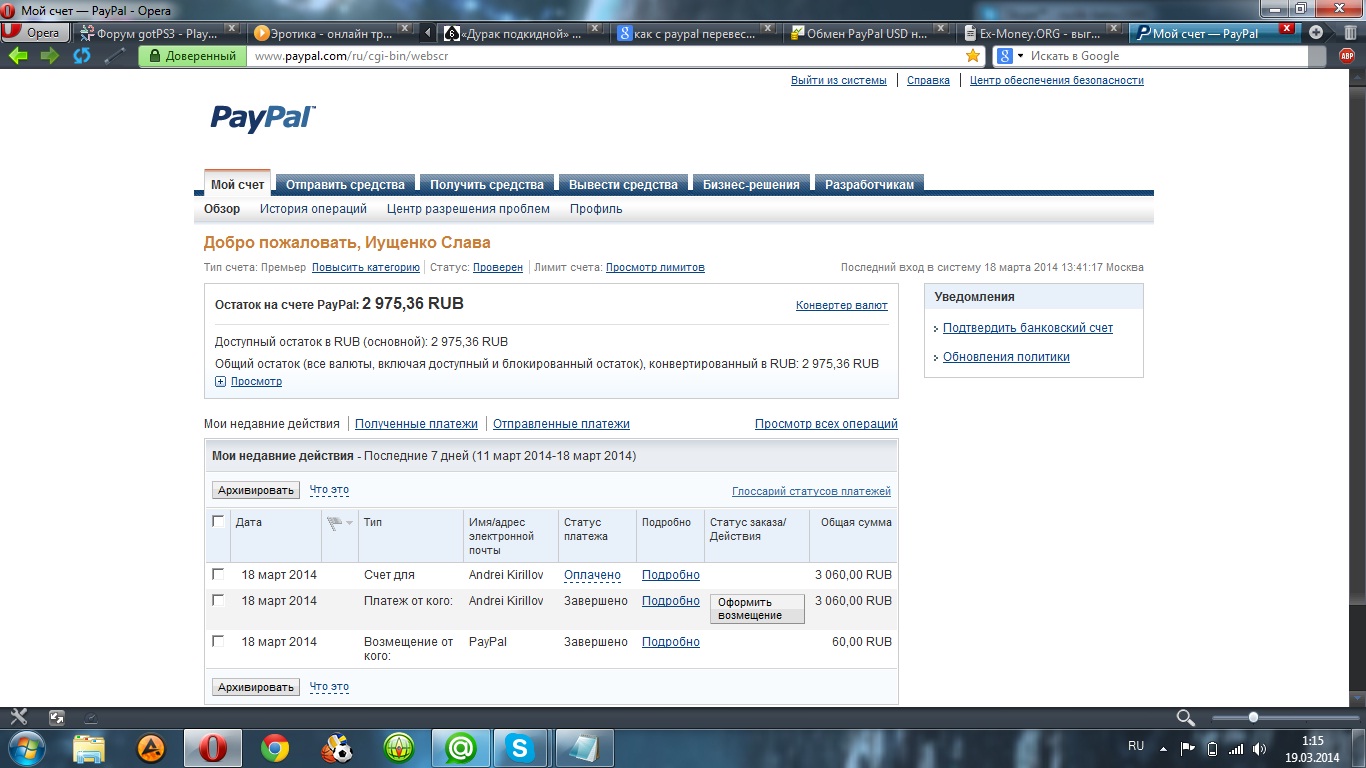Click the 'Оформить возмещение' button
Screen dimensions: 1366x768
pos(757,609)
